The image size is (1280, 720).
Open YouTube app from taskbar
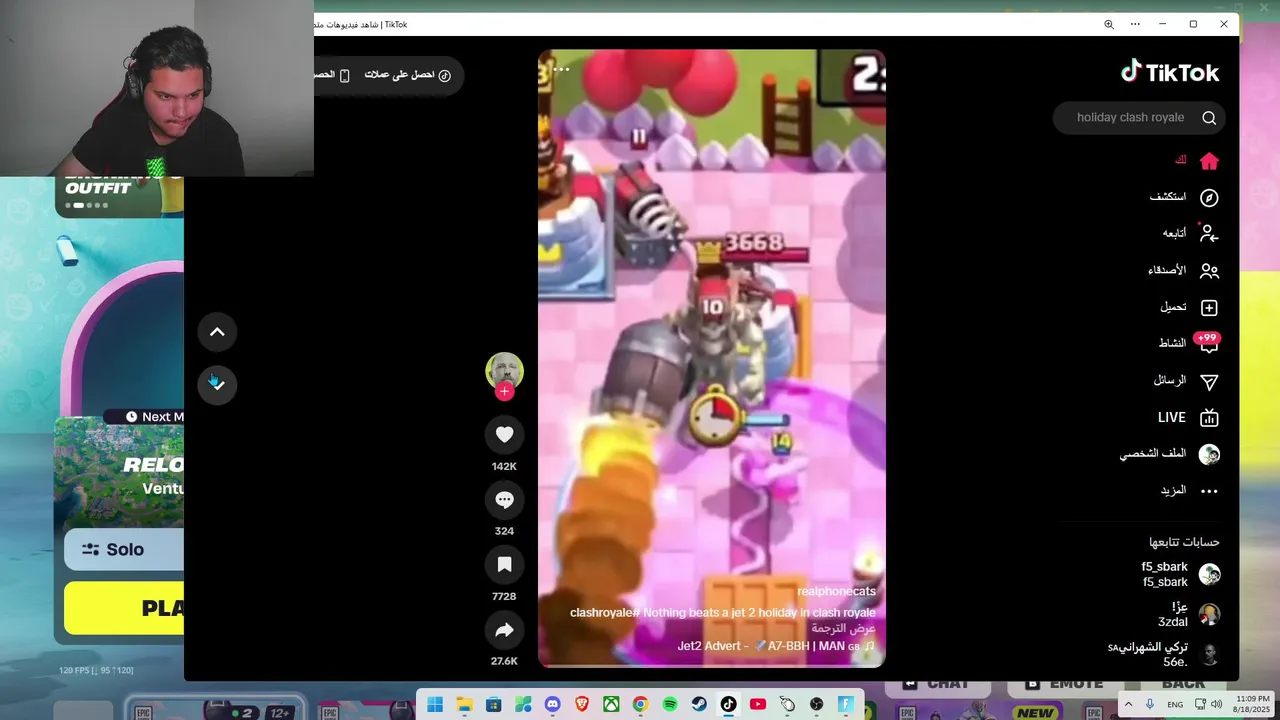(758, 704)
